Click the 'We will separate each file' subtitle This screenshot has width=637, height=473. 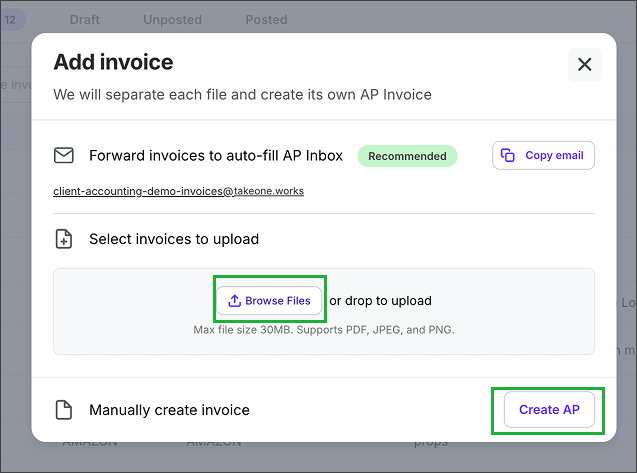coord(242,95)
